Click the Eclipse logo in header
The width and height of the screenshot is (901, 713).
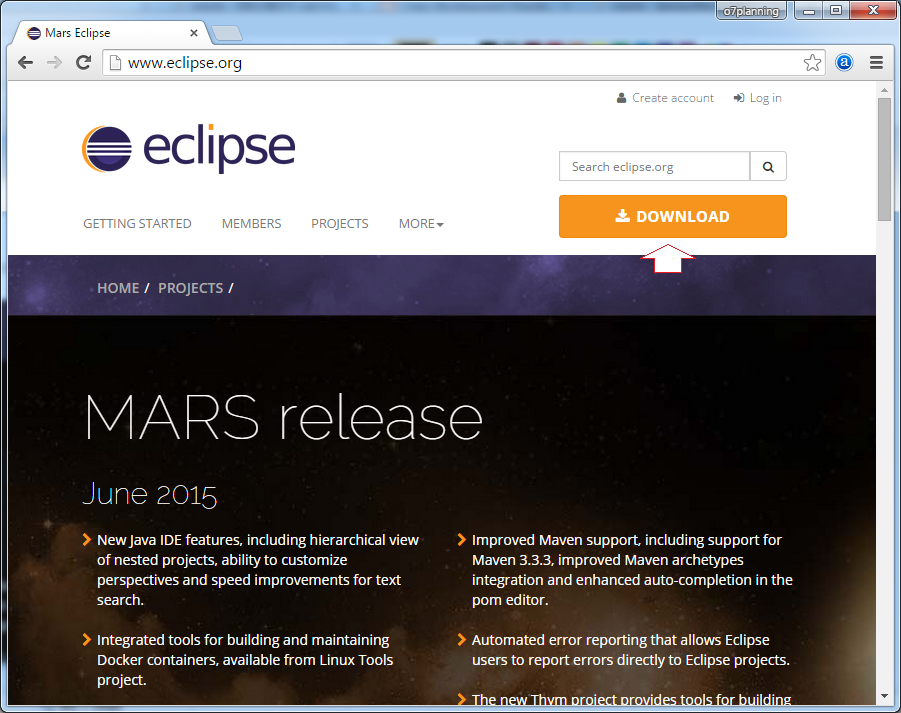pos(188,150)
